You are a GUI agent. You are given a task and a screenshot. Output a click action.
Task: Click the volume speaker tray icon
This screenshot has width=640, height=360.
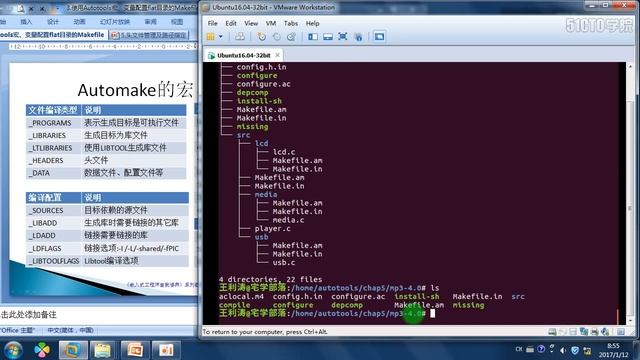[563, 350]
